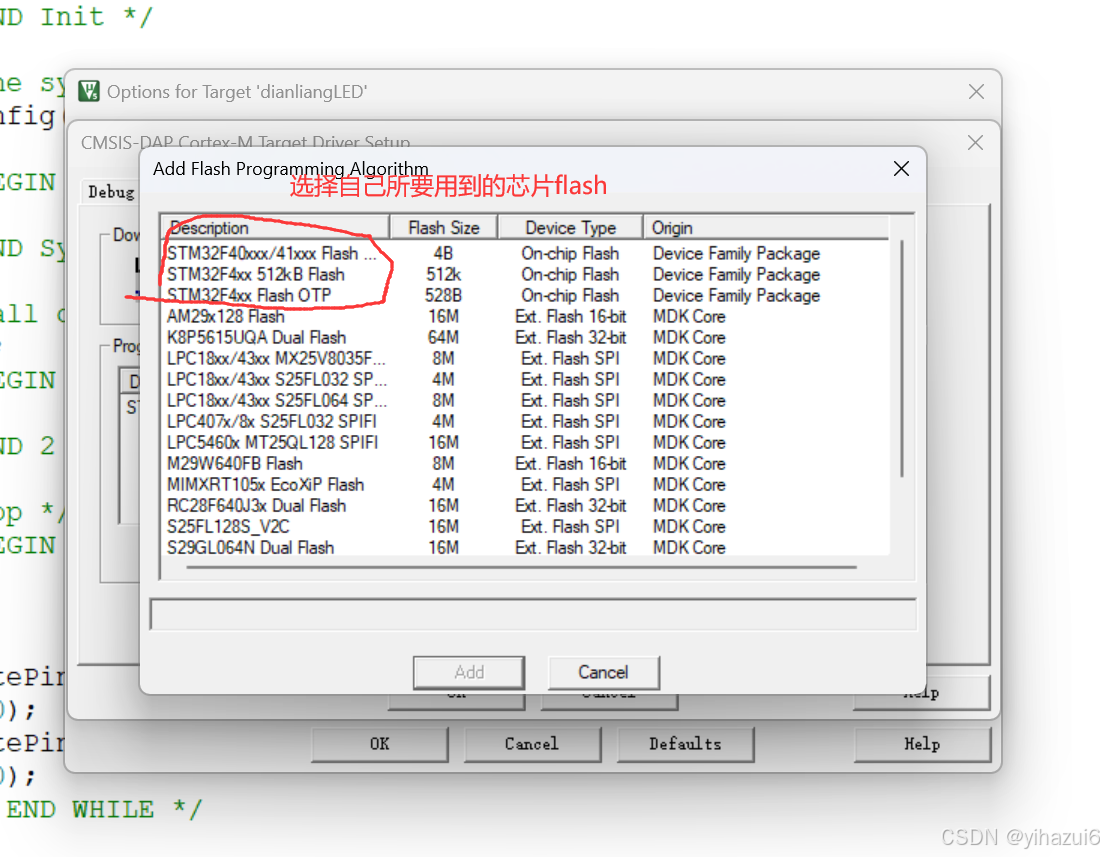Select AM29x128 Flash row
This screenshot has height=857, width=1104.
[x=526, y=317]
